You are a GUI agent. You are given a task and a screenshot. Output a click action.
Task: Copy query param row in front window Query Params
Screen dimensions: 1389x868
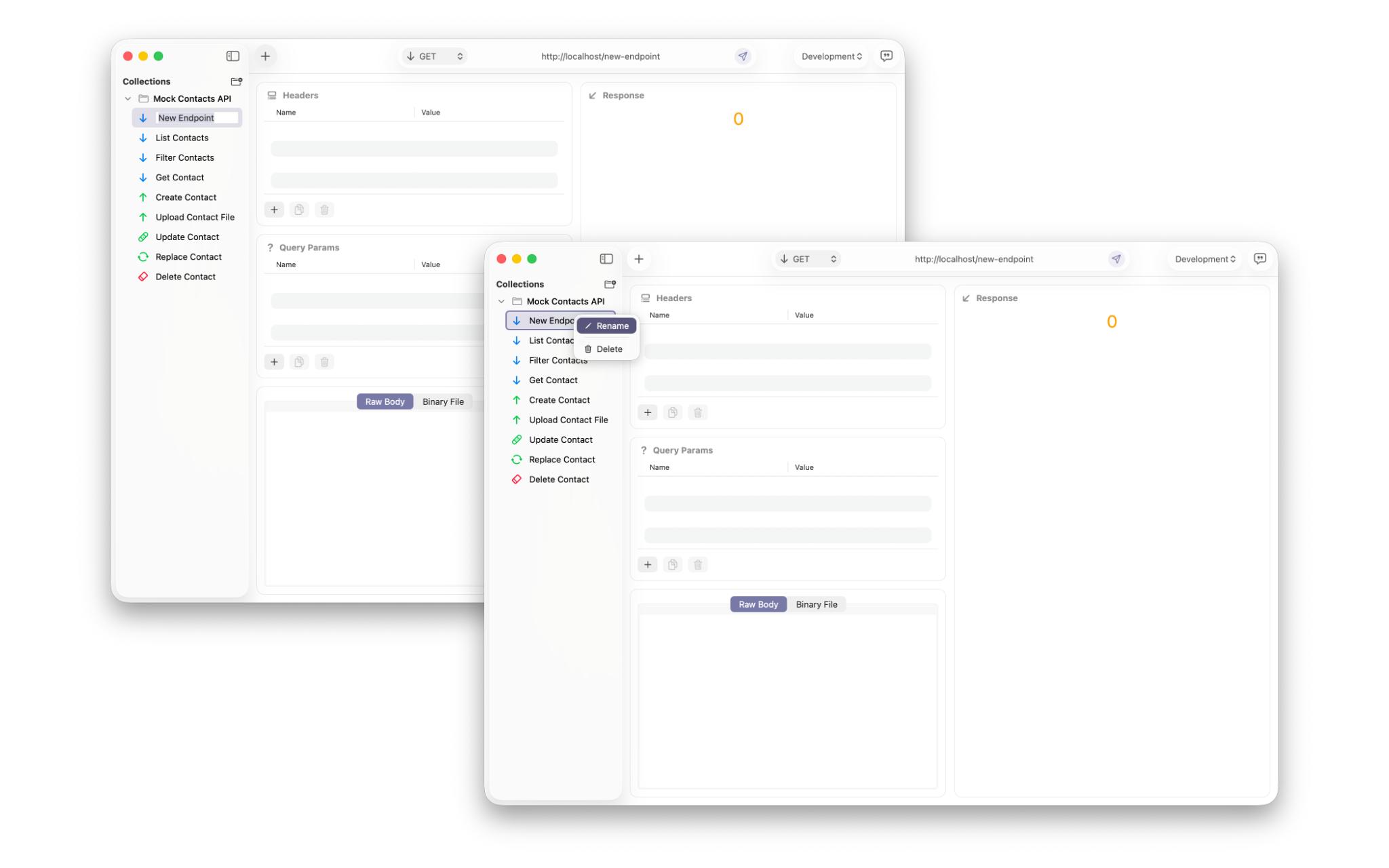pyautogui.click(x=673, y=564)
